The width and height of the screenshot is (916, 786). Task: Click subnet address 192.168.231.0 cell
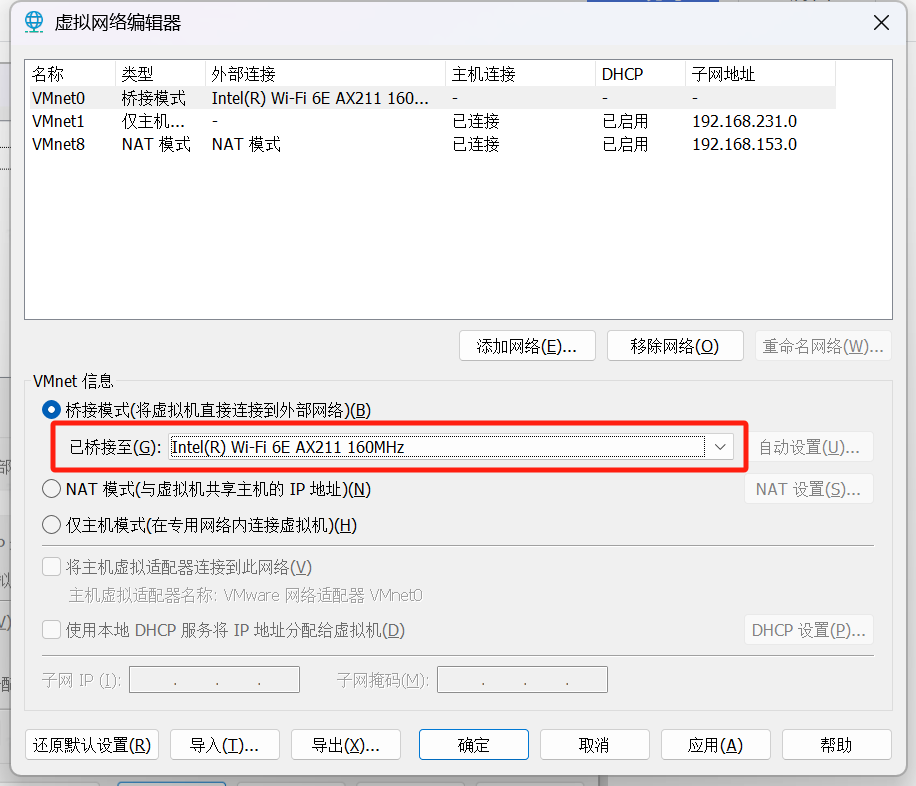[745, 121]
